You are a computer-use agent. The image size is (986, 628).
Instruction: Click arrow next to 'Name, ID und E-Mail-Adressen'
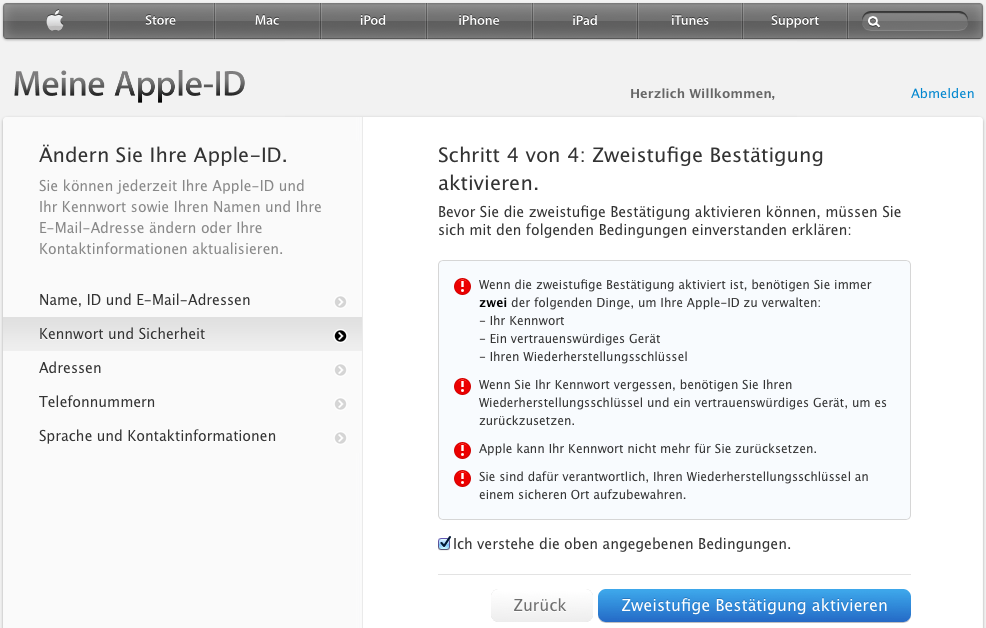click(340, 302)
